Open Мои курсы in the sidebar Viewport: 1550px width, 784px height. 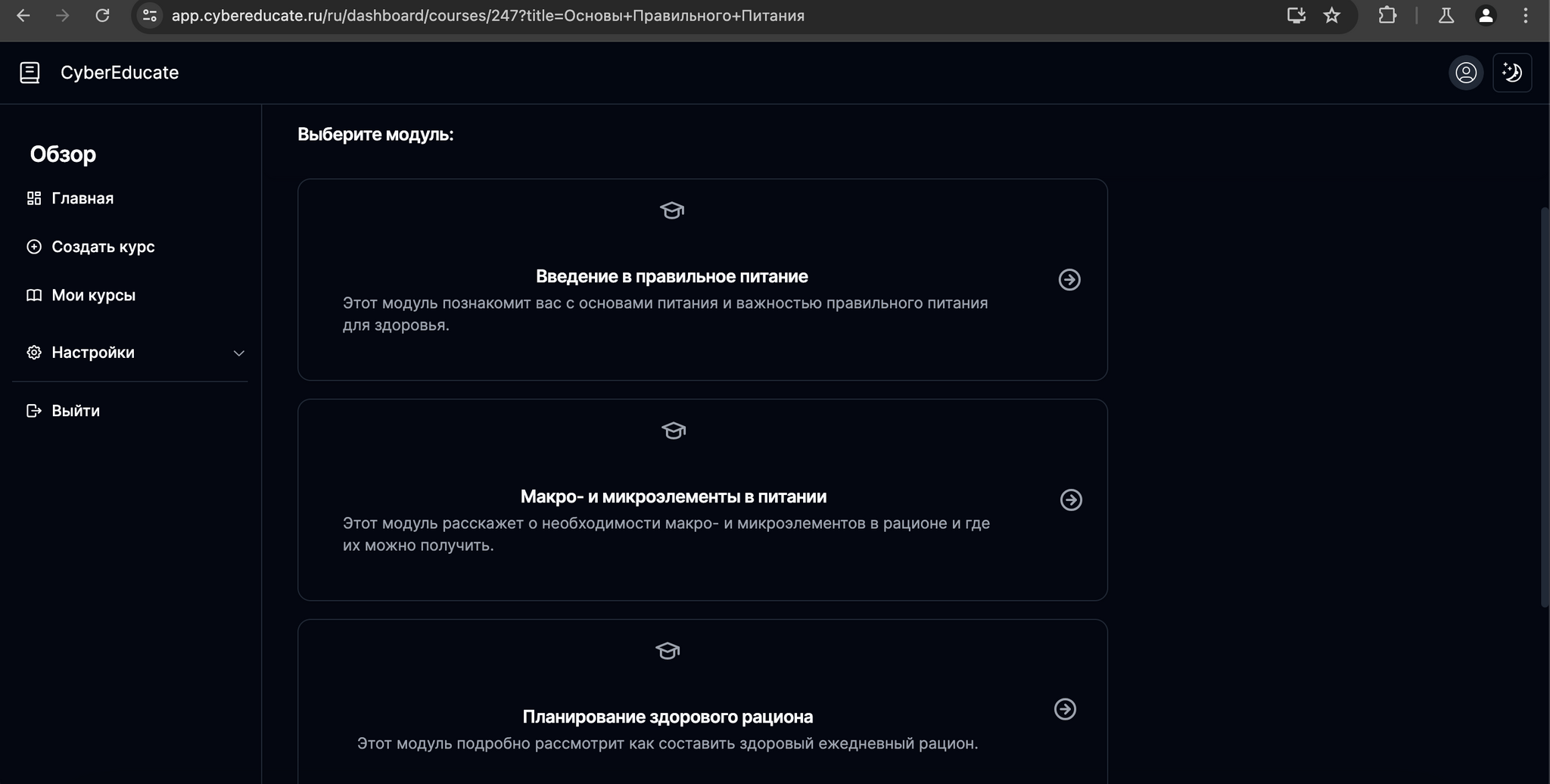[x=93, y=295]
